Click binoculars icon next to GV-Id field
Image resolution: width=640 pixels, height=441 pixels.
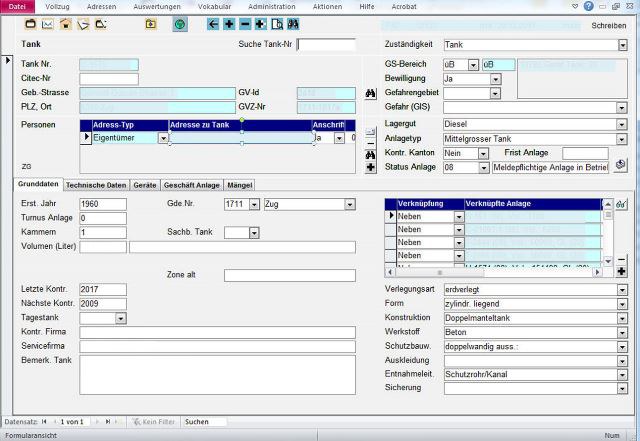tap(371, 93)
